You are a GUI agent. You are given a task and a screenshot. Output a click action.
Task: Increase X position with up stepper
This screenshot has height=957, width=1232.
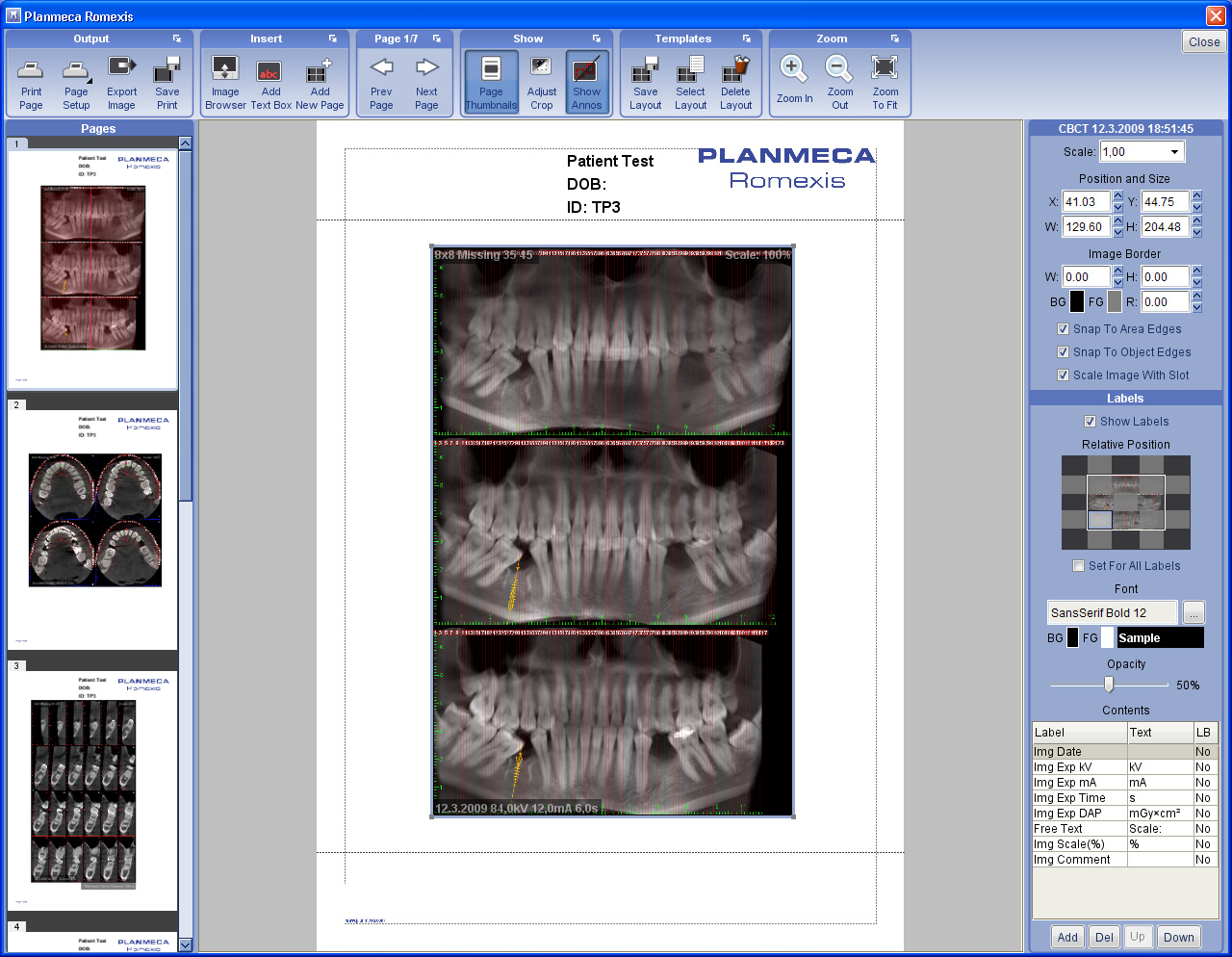click(x=1117, y=196)
